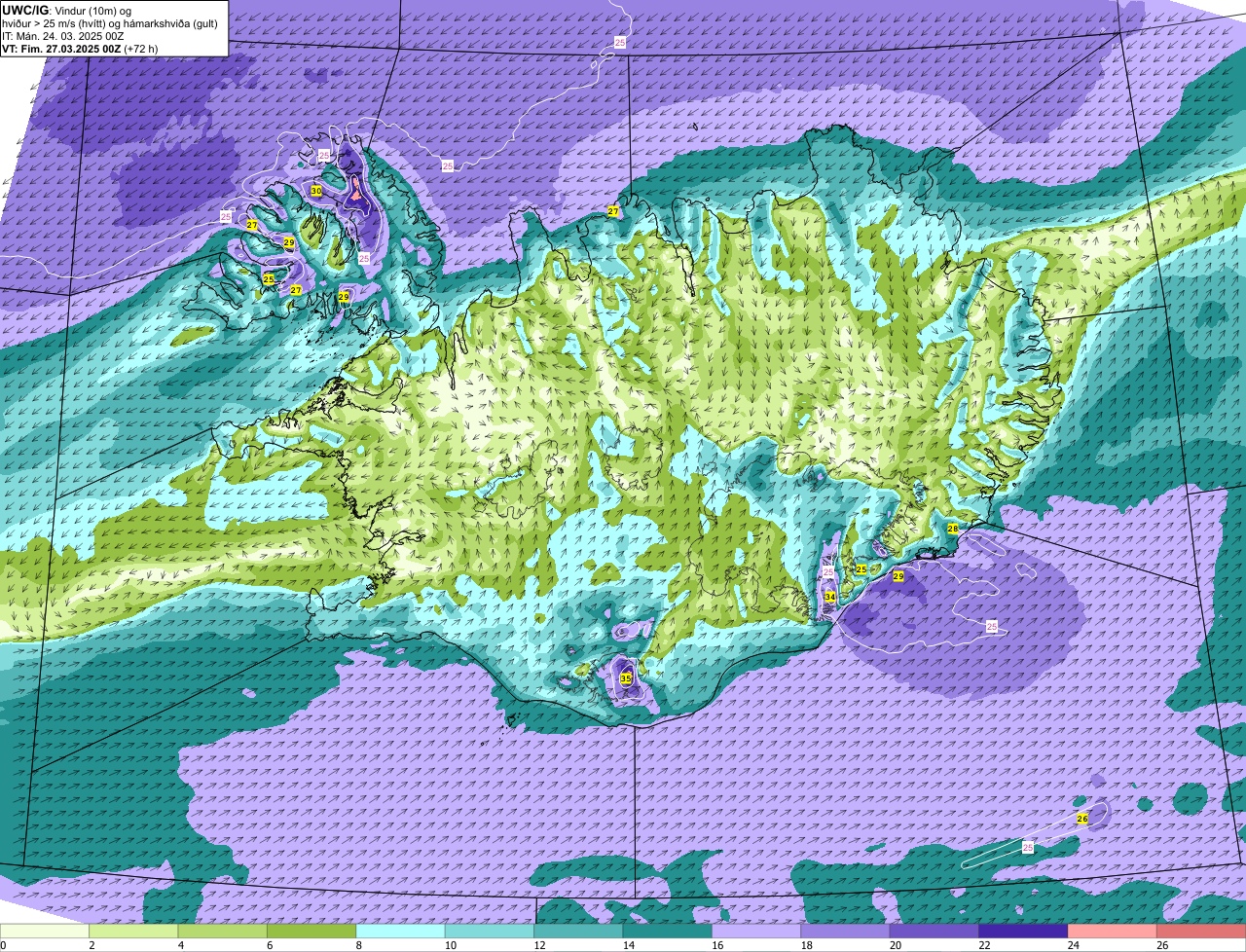Image resolution: width=1246 pixels, height=952 pixels.
Task: Click the yellow gust marker showing 34
Action: 830,597
